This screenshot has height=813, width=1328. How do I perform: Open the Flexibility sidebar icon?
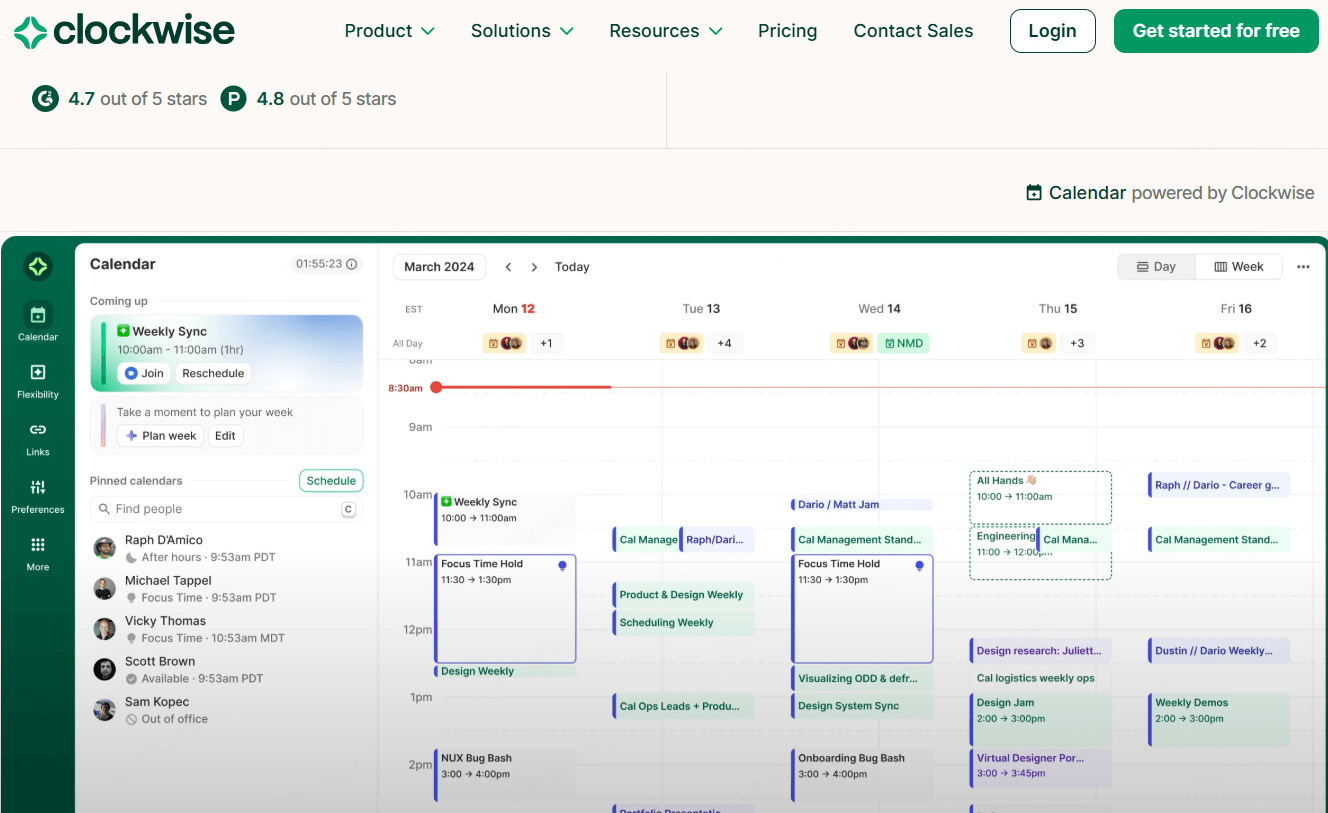tap(38, 373)
